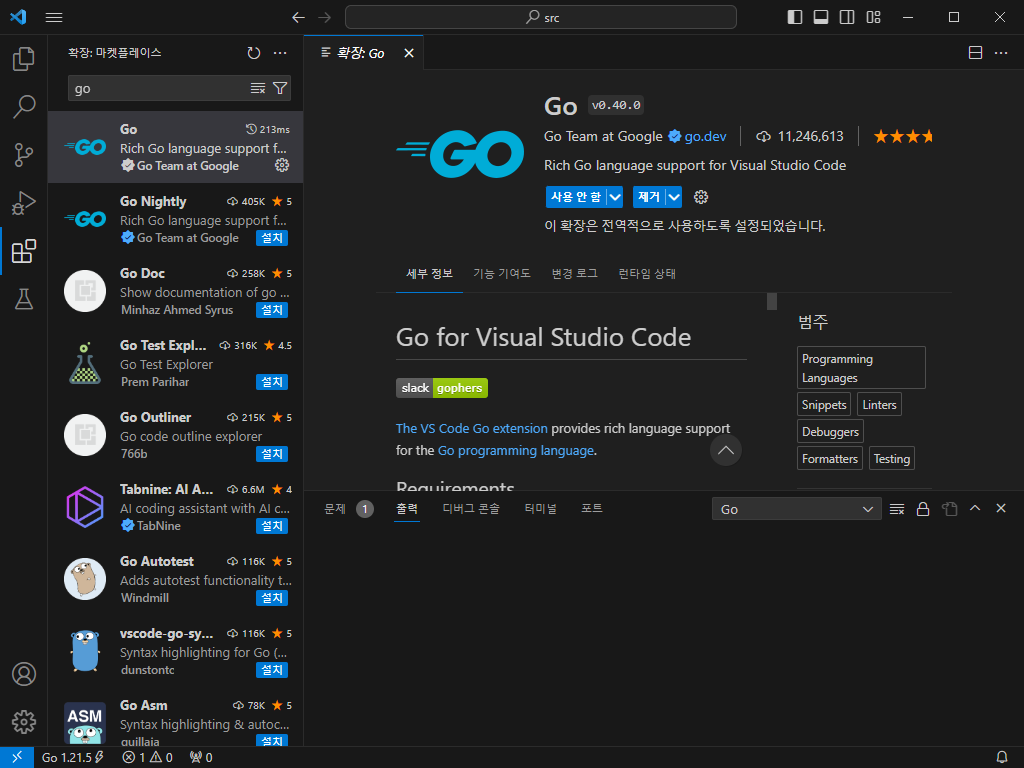
Task: Open Source Control view
Action: click(24, 155)
